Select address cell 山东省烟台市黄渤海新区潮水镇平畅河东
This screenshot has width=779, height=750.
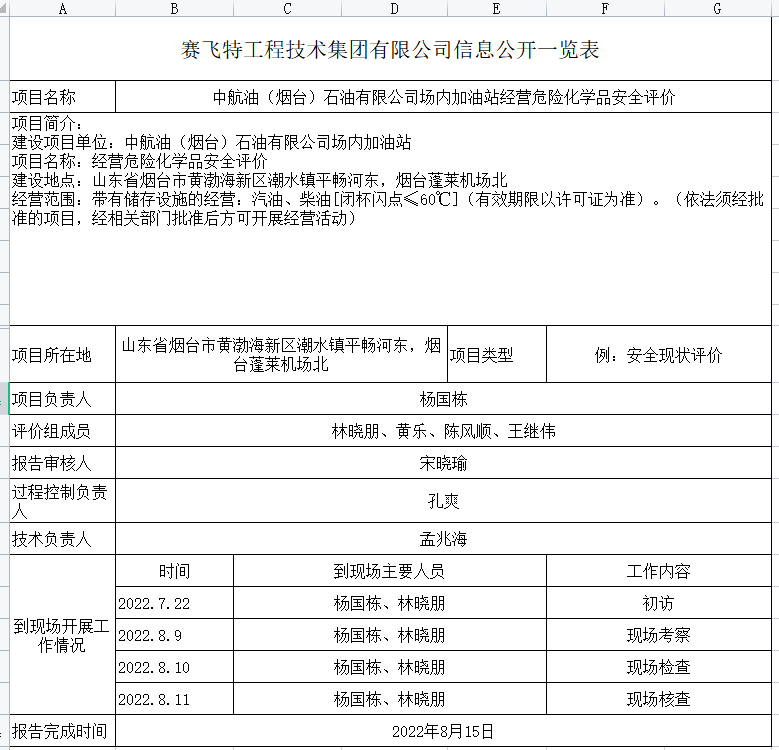[x=281, y=354]
